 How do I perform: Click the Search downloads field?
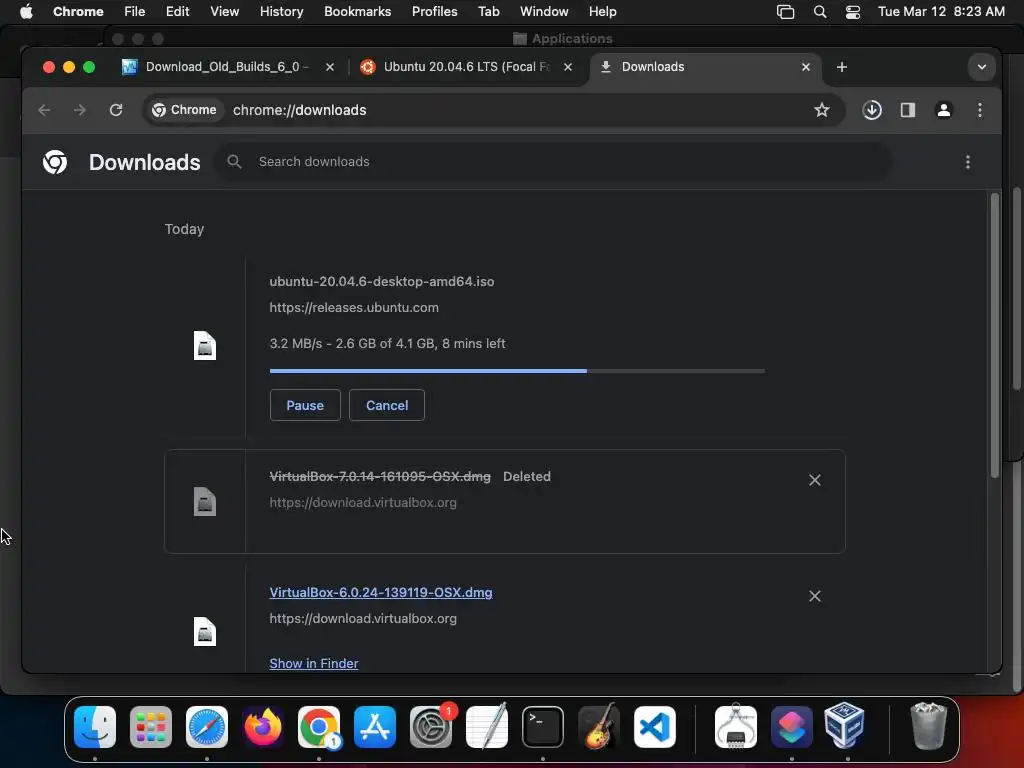[555, 162]
